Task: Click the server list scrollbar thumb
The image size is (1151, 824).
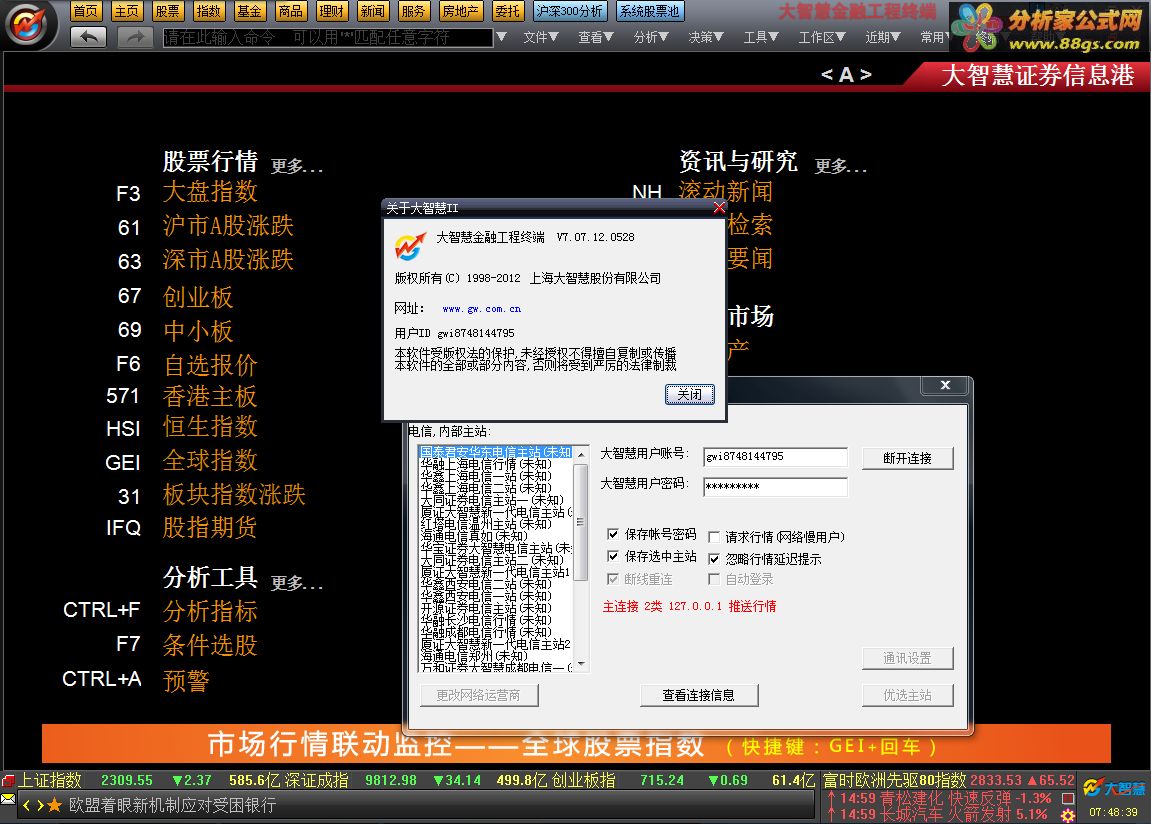Action: tap(580, 522)
